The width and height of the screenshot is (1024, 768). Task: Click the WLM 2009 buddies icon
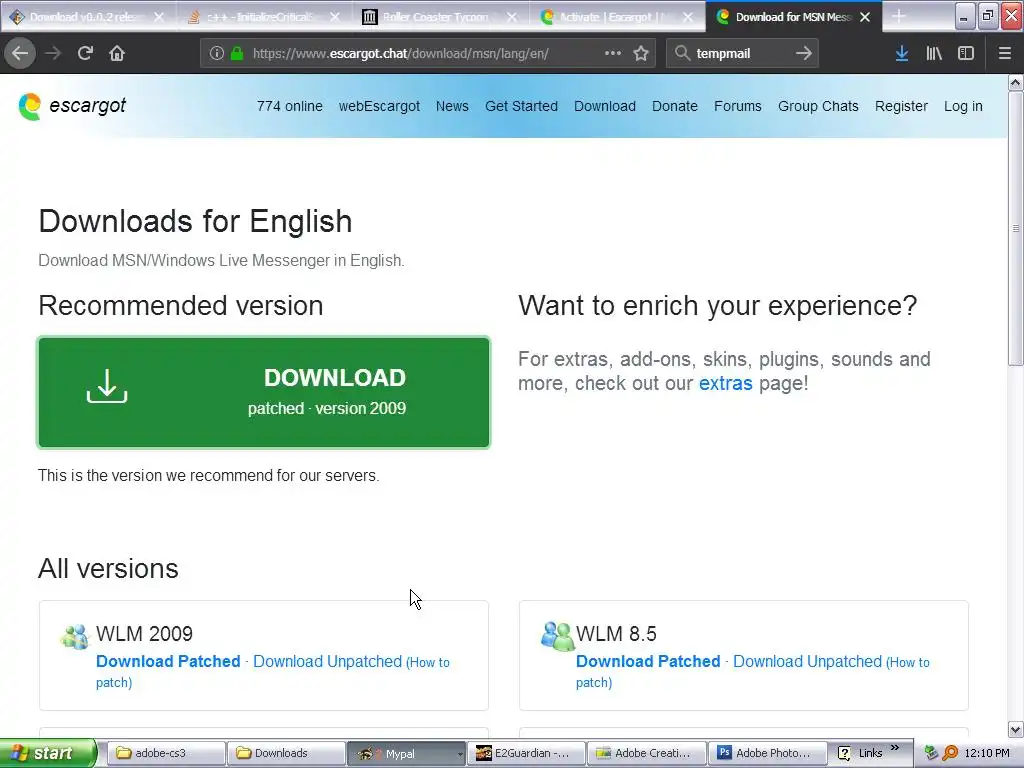tap(74, 636)
